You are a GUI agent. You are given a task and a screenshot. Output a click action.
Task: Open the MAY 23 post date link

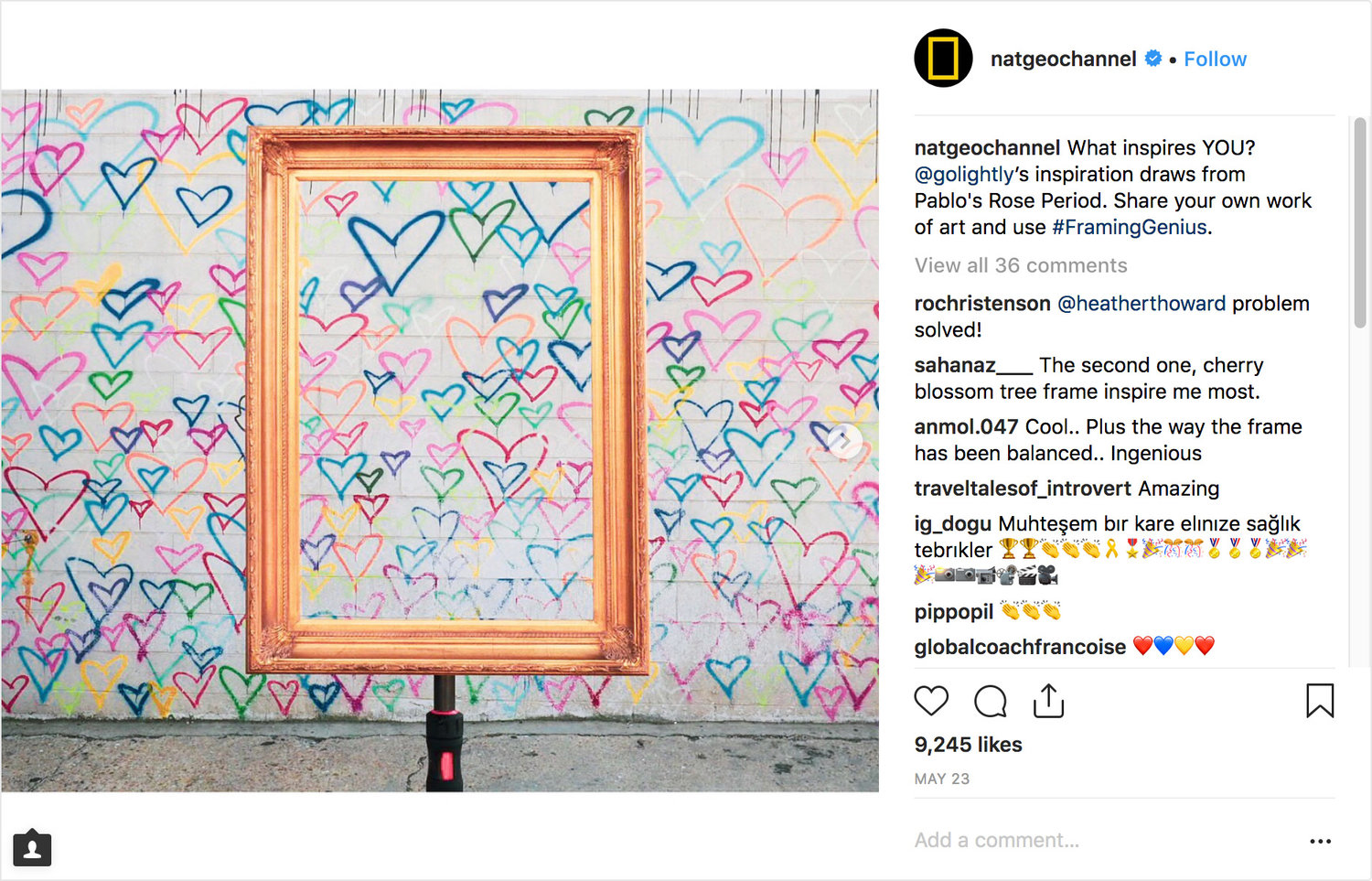coord(941,779)
